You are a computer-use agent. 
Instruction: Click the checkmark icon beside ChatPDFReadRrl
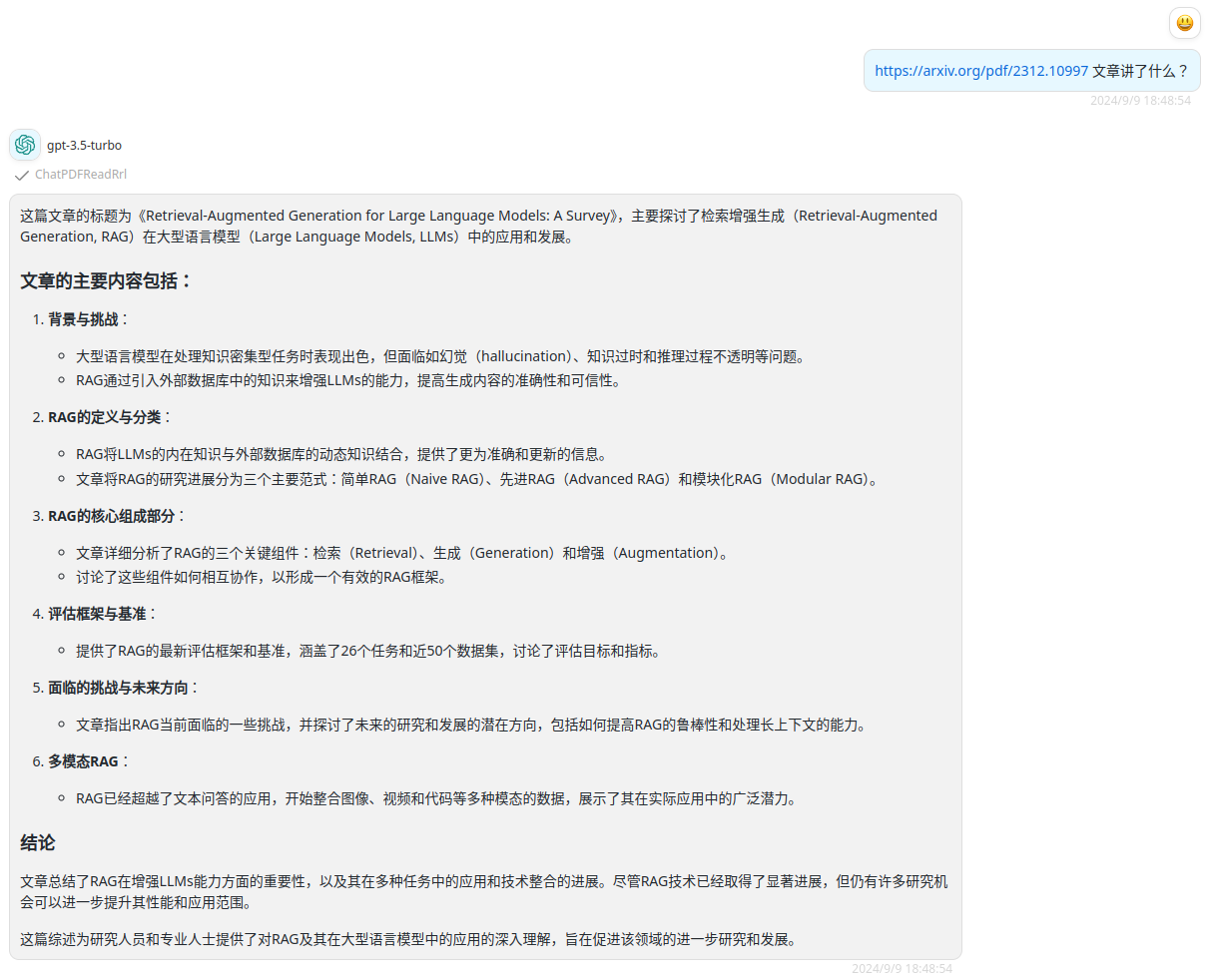point(21,175)
